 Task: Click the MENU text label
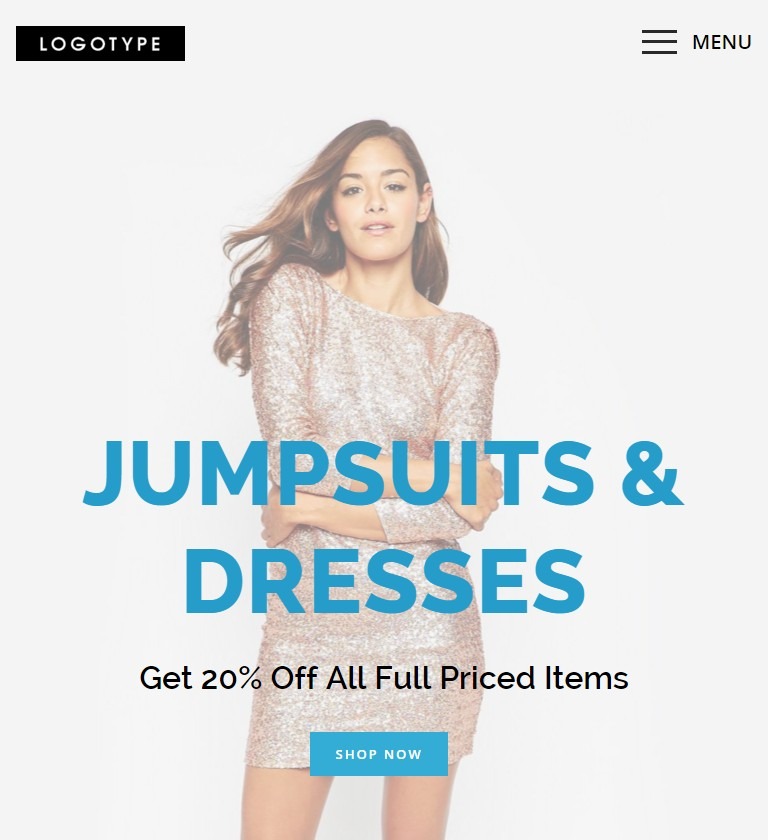point(721,42)
